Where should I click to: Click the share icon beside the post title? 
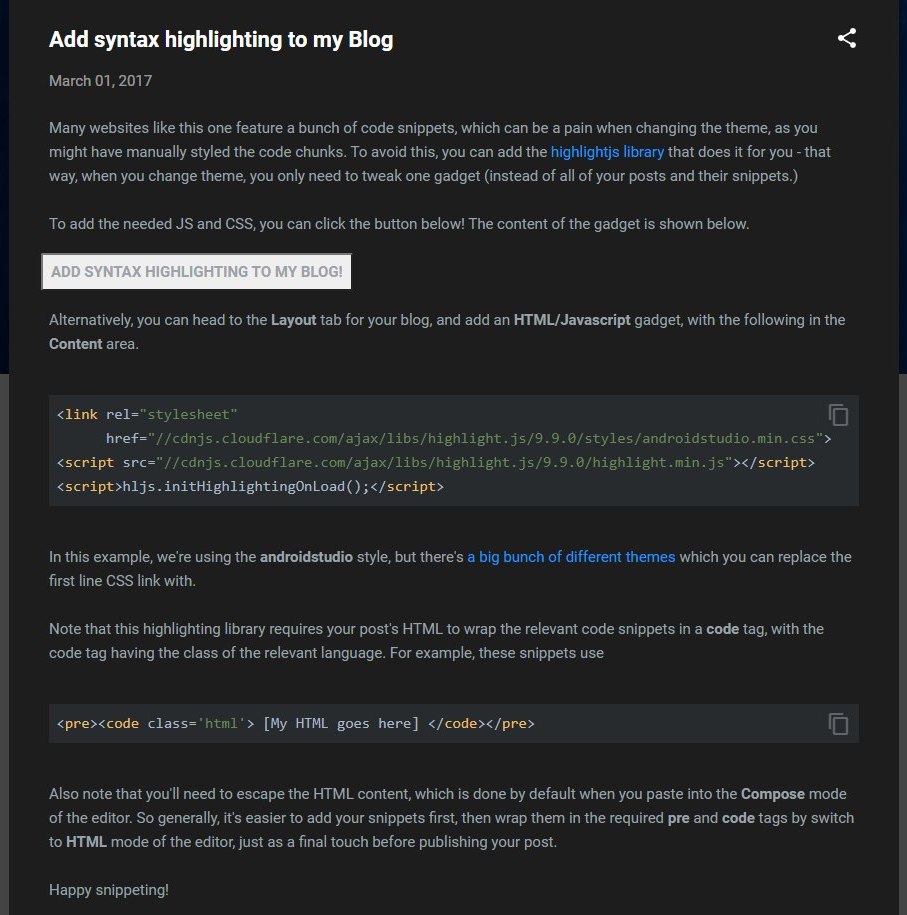point(847,39)
